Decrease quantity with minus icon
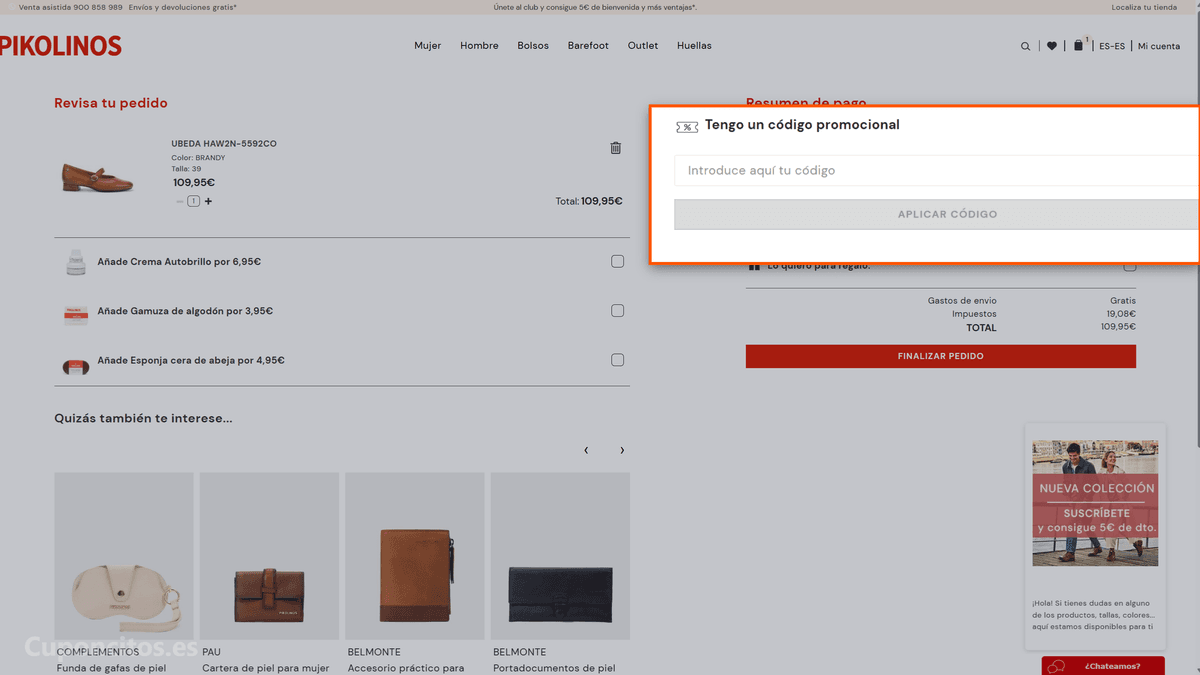Screen dimensions: 1200x675 click(180, 201)
